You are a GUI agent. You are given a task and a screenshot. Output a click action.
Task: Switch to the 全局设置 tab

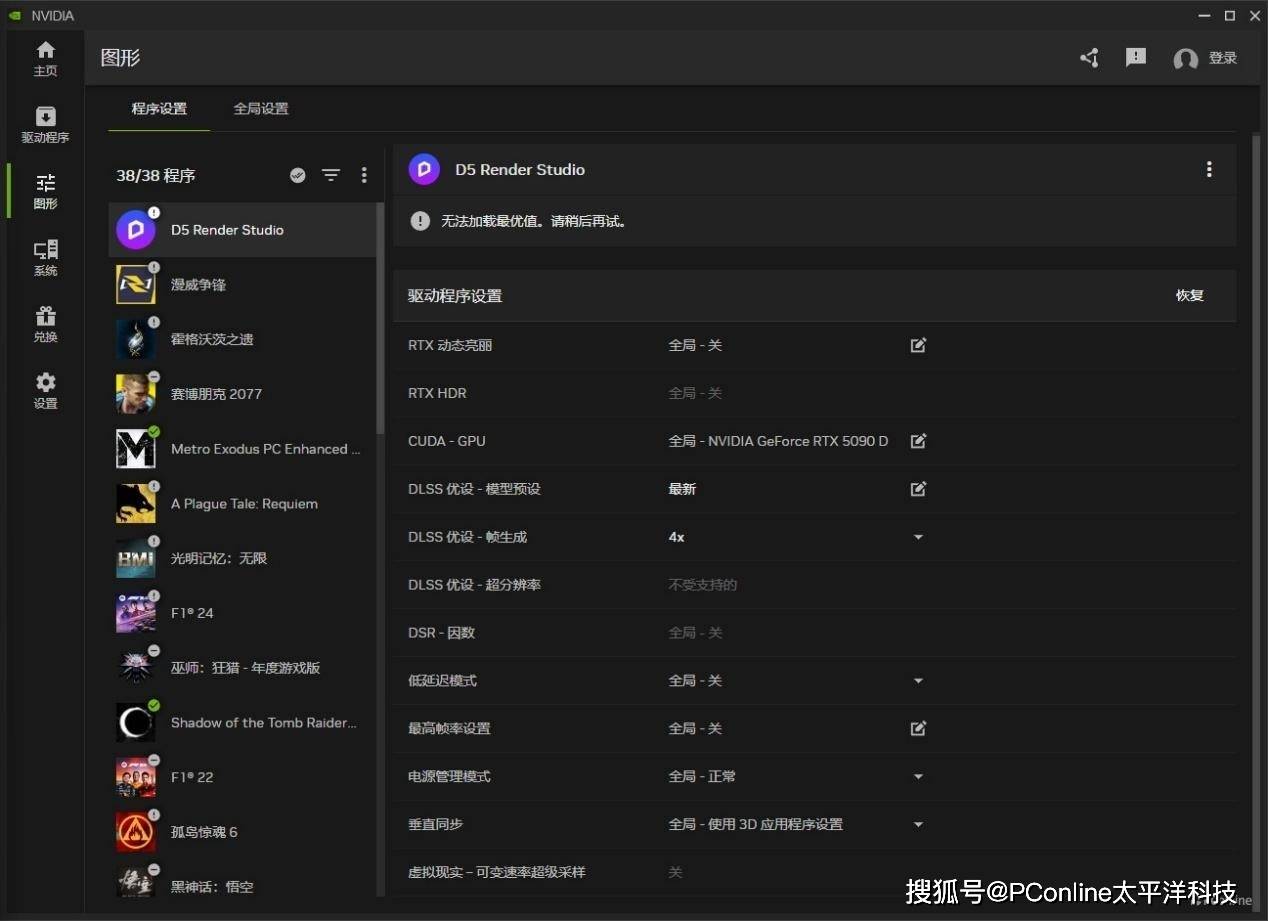click(x=261, y=109)
